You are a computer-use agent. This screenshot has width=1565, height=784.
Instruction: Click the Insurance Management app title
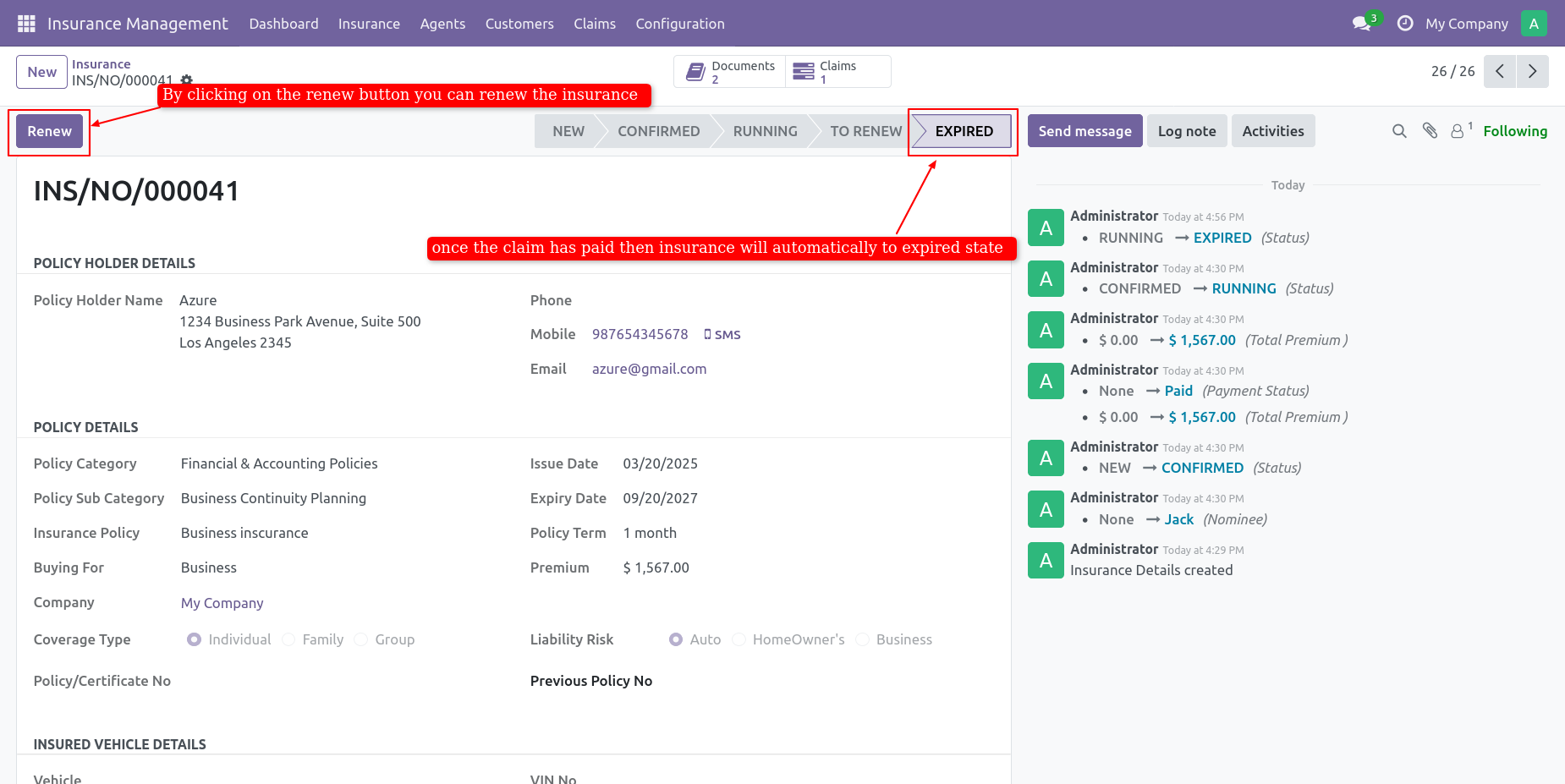[x=138, y=24]
